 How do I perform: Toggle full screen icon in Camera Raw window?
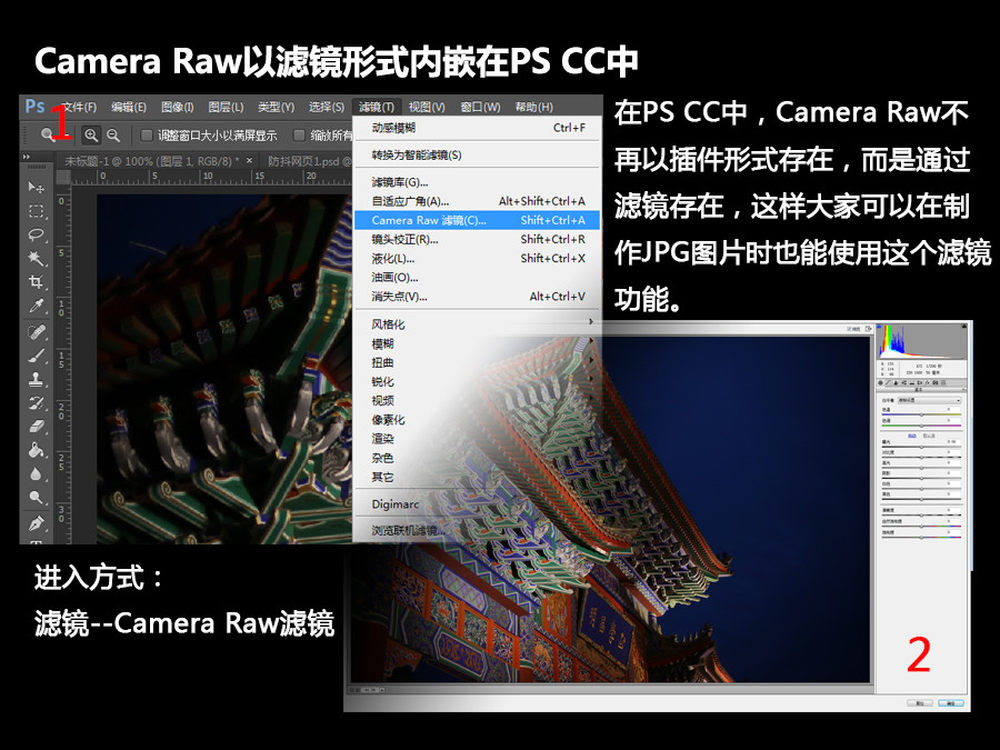tap(868, 328)
